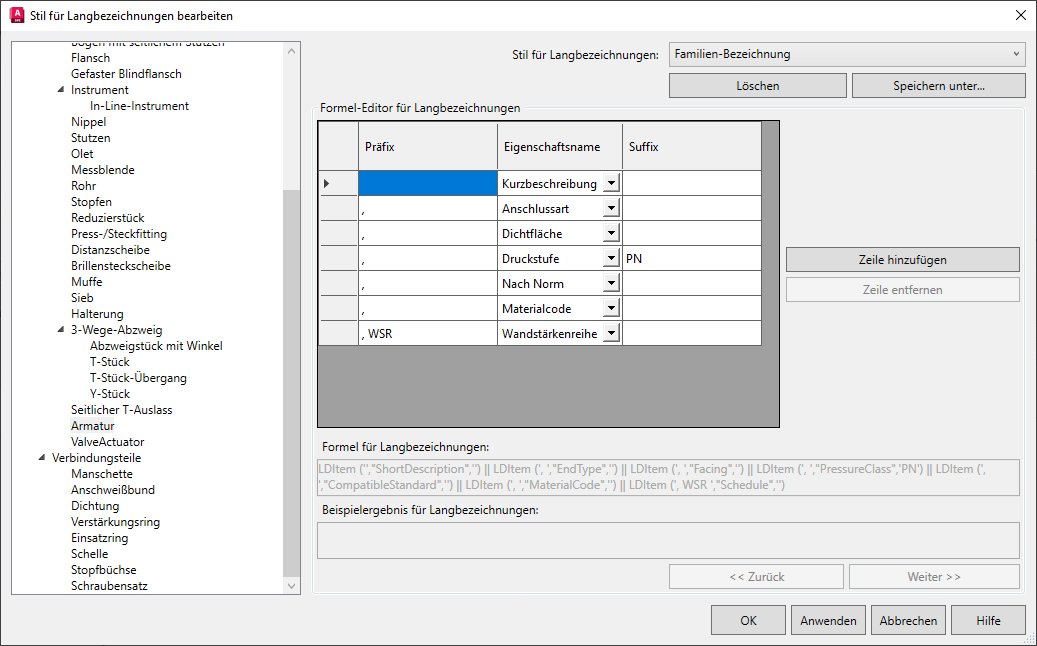
Task: Open the Materialcode property dropdown arrow
Action: pos(612,308)
